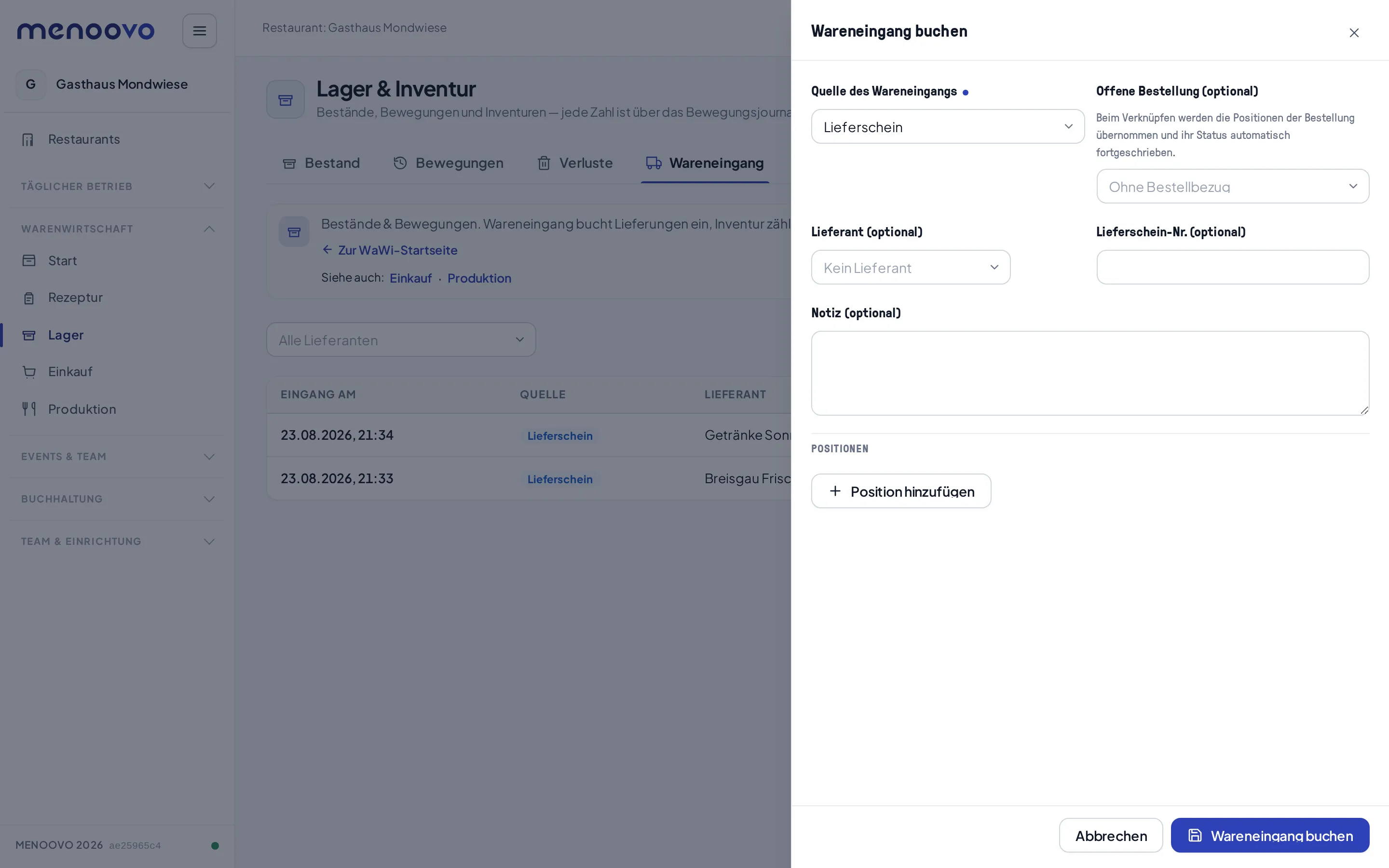Open the Quelle des Wareneingangs dropdown
Screen dimensions: 1389x868
pos(948,127)
